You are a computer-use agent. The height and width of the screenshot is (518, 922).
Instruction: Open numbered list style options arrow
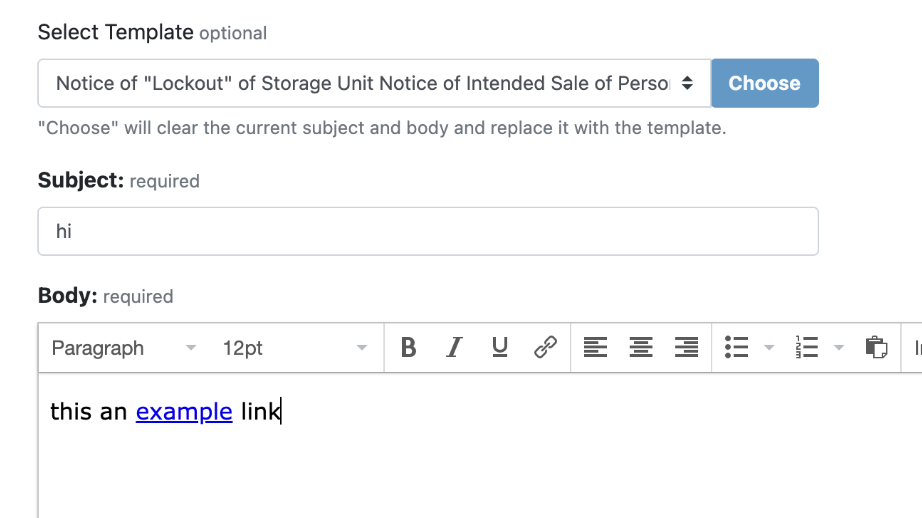[x=839, y=347]
